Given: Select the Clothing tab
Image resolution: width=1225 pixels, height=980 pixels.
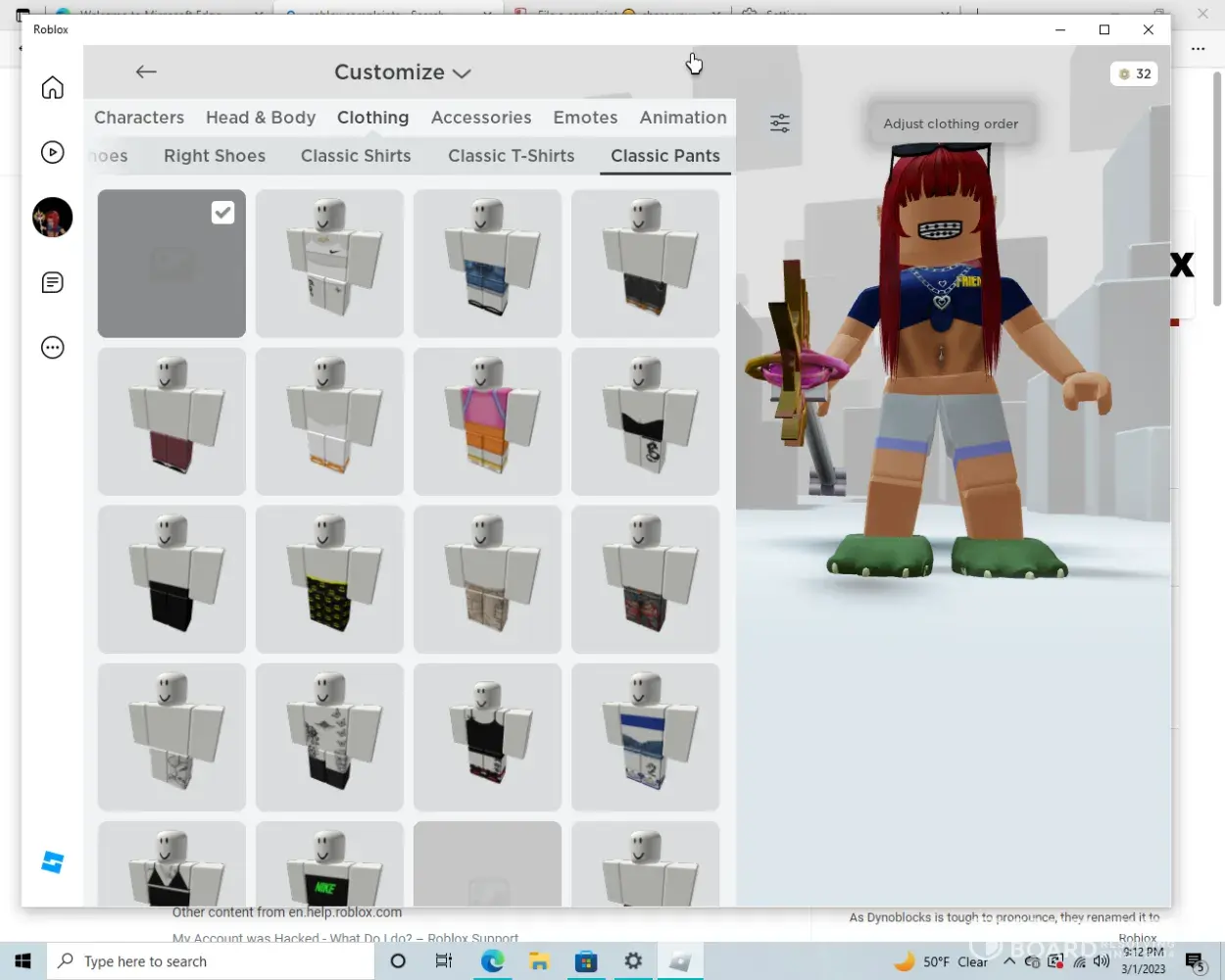Looking at the screenshot, I should pos(373,118).
